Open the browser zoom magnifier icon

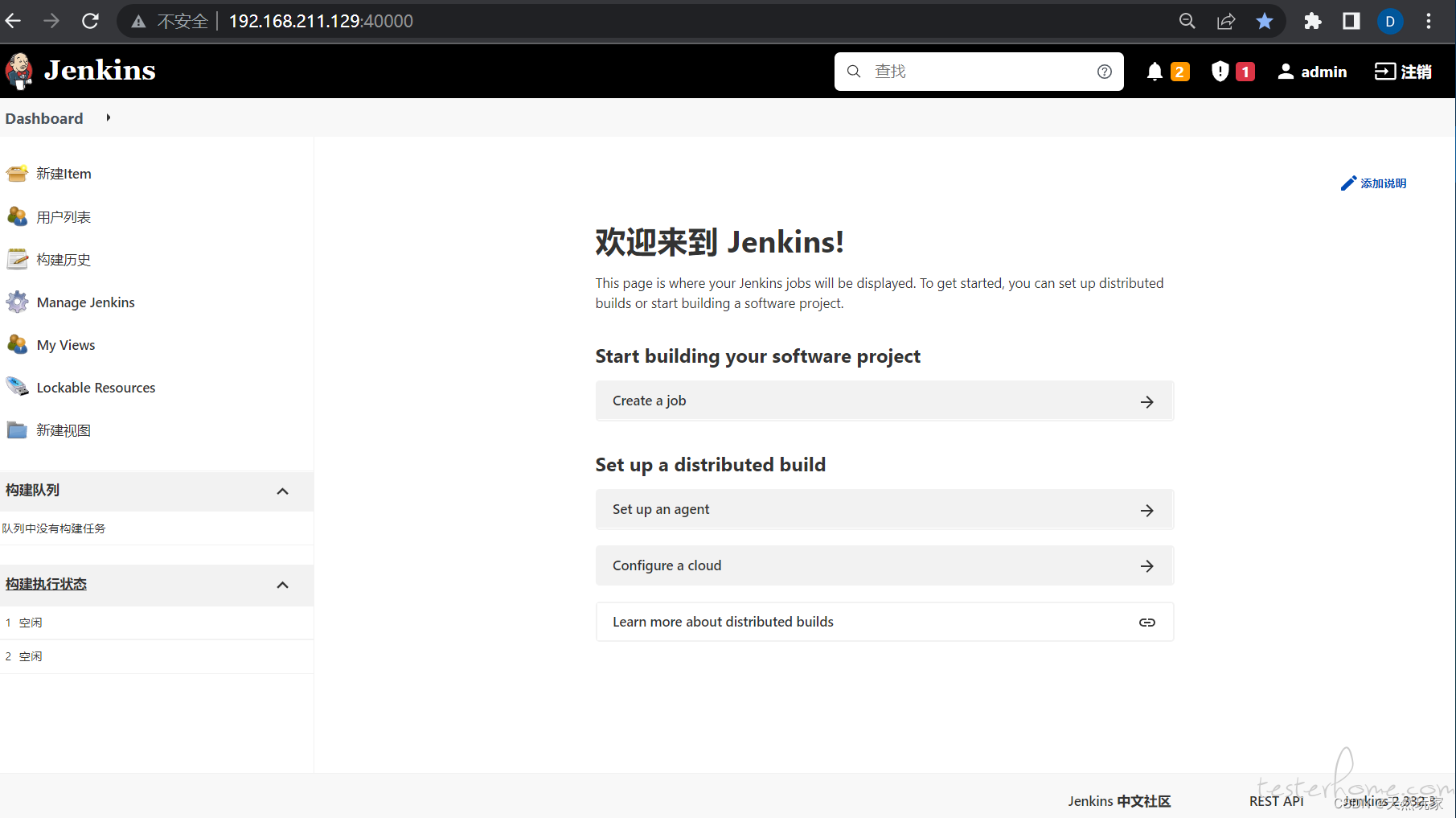[1187, 21]
